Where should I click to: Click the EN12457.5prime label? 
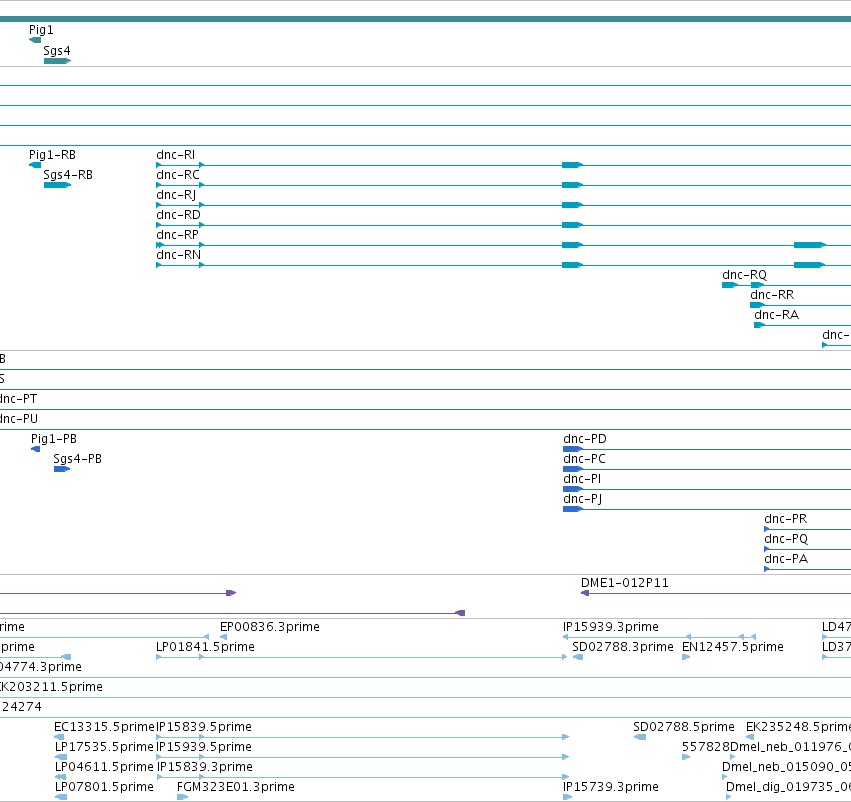click(733, 647)
